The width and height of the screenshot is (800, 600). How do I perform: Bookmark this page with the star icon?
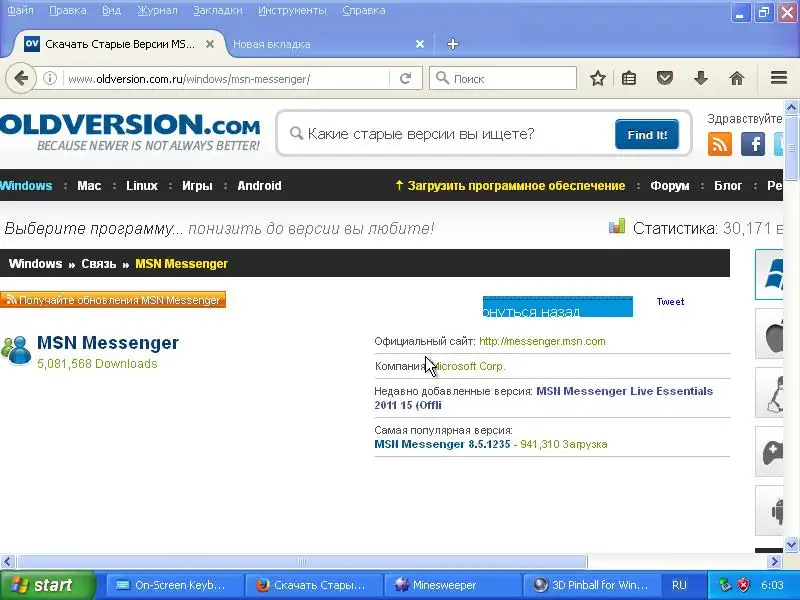click(x=597, y=78)
